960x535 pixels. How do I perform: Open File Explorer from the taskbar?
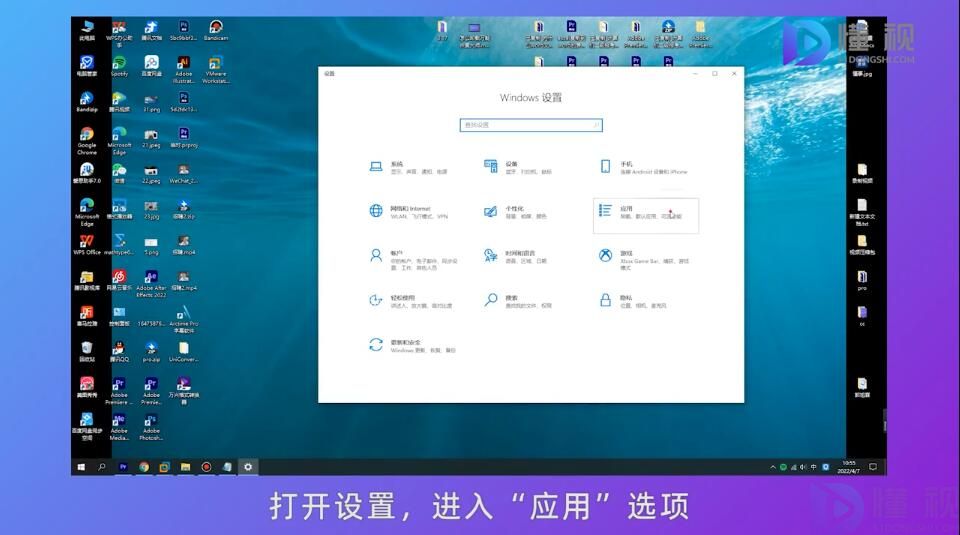[186, 467]
